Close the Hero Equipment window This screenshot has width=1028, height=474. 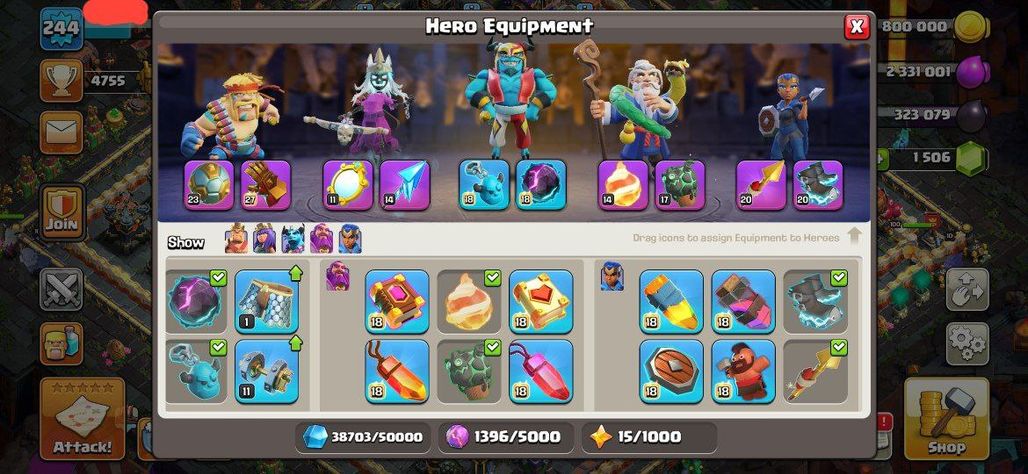pyautogui.click(x=856, y=27)
